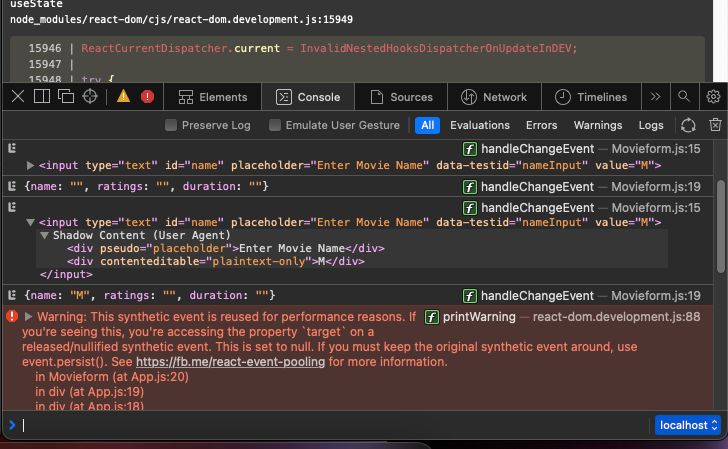Show errors via the red exclamation icon
This screenshot has width=728, height=449.
pyautogui.click(x=147, y=97)
